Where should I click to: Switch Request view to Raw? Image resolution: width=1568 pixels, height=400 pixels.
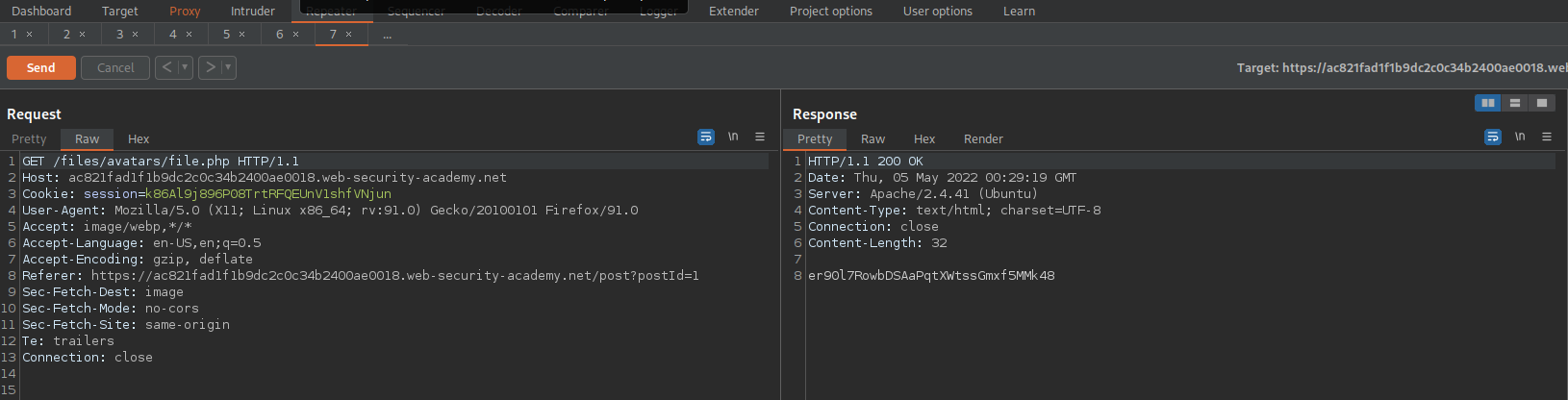[87, 138]
